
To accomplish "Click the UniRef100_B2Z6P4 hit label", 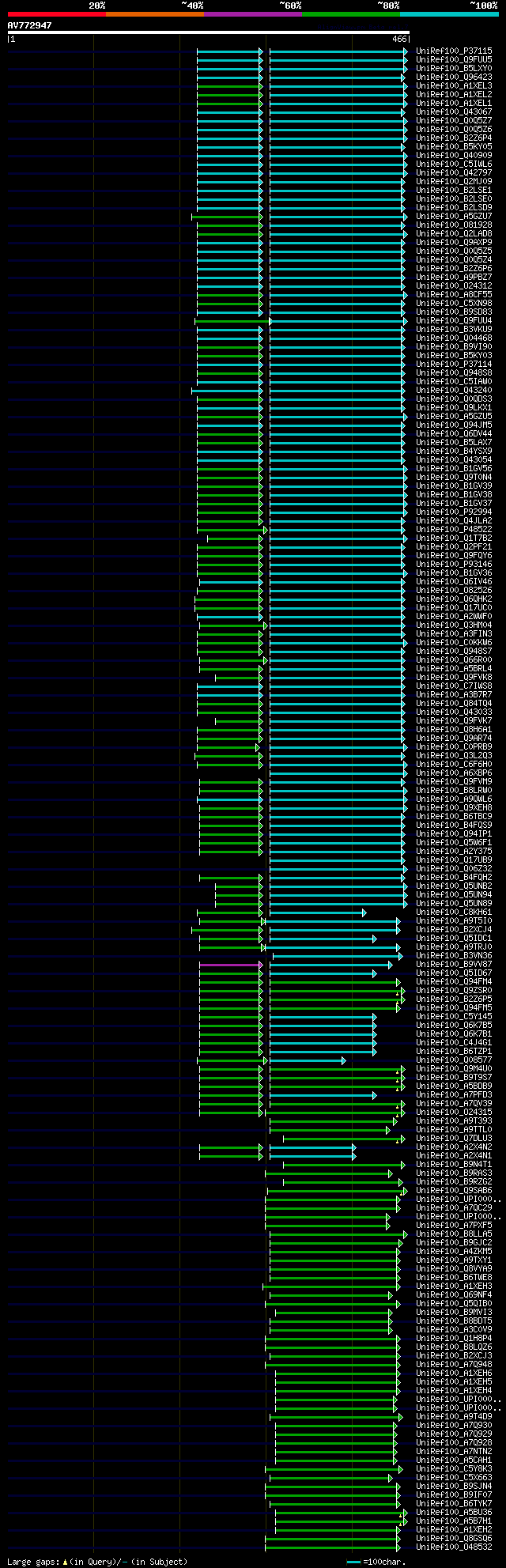I will pyautogui.click(x=454, y=138).
